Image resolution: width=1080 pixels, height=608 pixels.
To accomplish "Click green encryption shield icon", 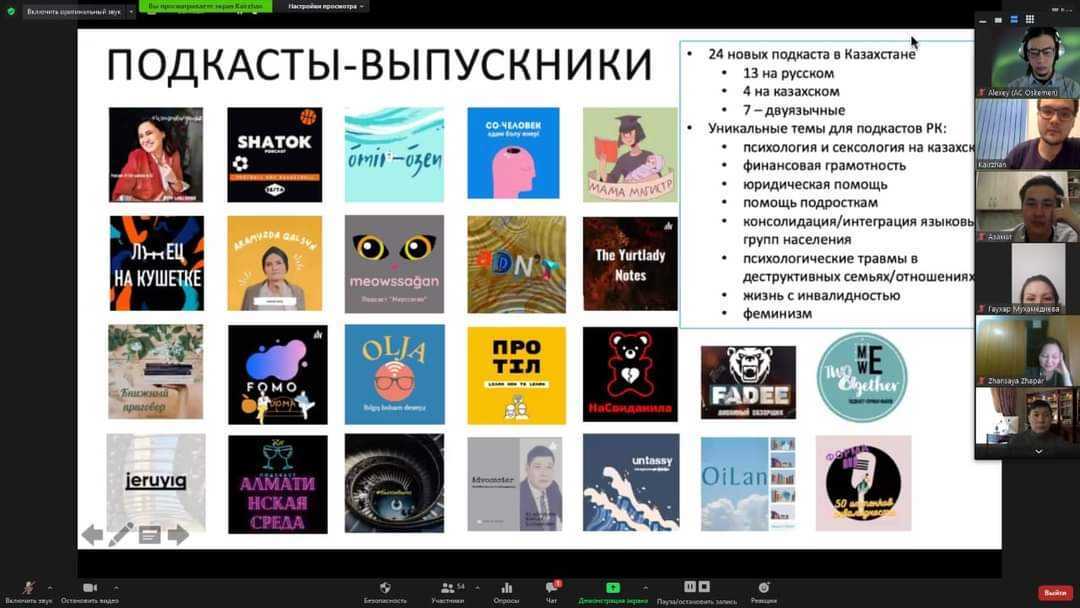I will point(10,11).
